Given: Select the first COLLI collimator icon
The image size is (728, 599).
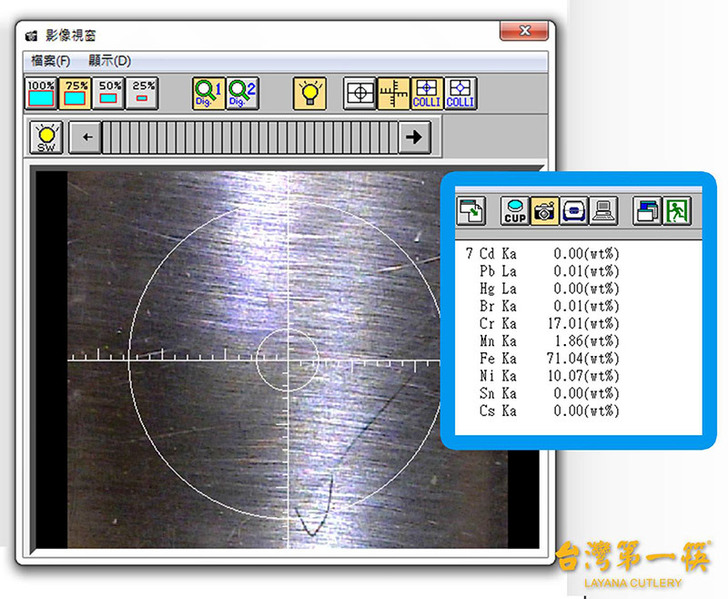Looking at the screenshot, I should 427,93.
